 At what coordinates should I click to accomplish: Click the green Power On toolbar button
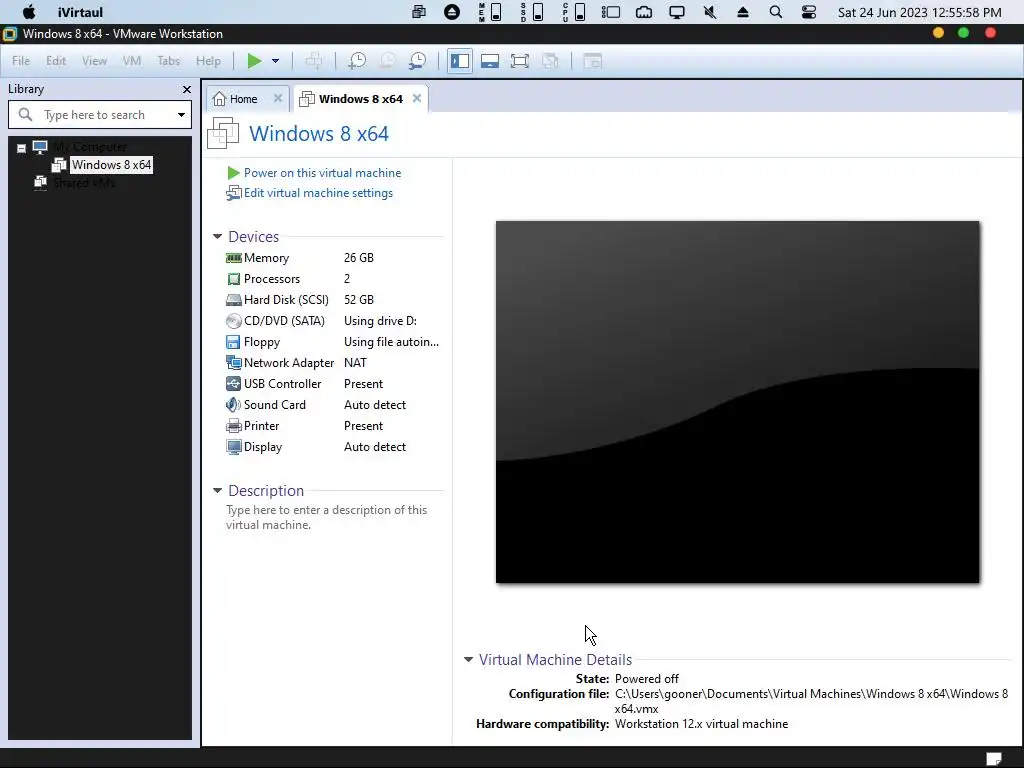pyautogui.click(x=254, y=61)
